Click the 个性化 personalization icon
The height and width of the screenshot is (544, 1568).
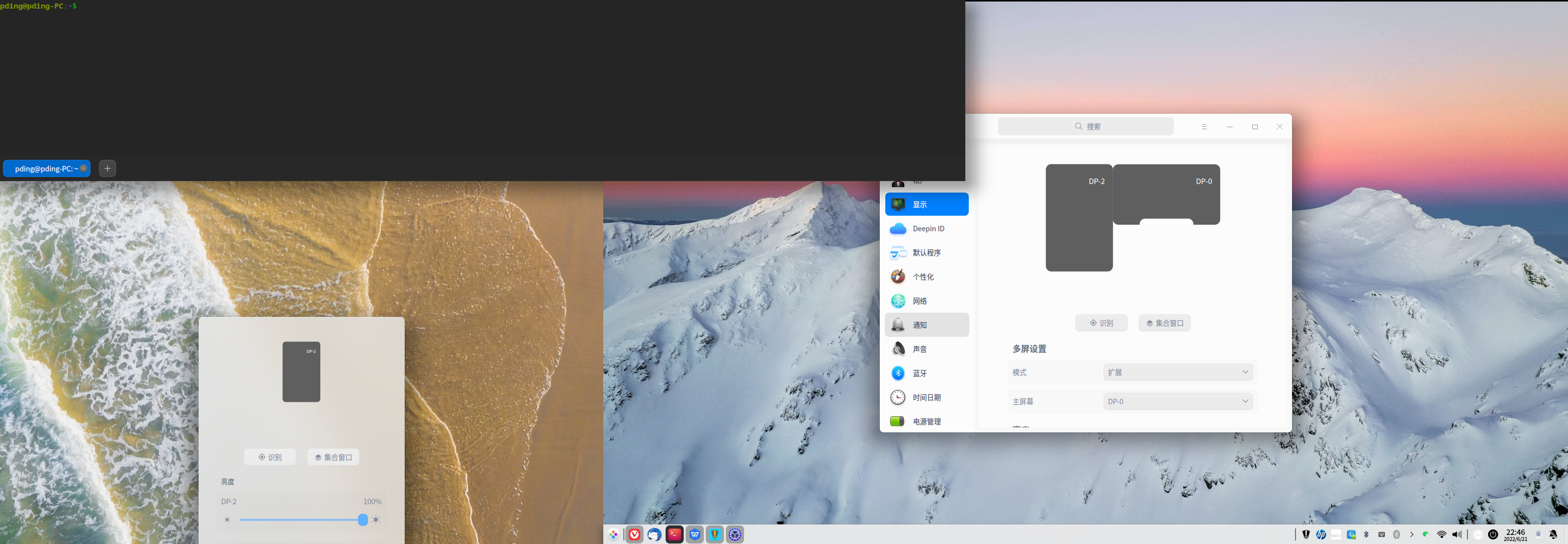point(898,277)
